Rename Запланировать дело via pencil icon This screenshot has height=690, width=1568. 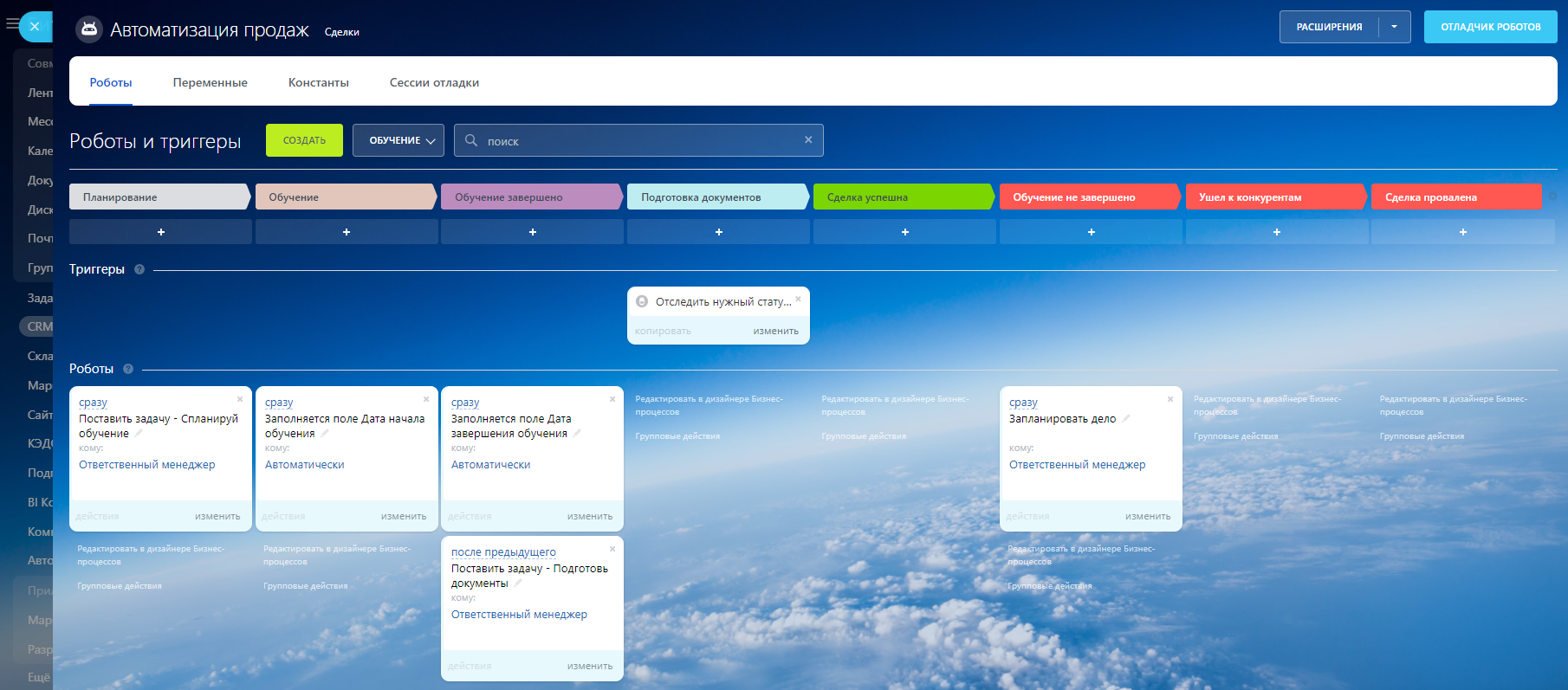(x=1126, y=418)
